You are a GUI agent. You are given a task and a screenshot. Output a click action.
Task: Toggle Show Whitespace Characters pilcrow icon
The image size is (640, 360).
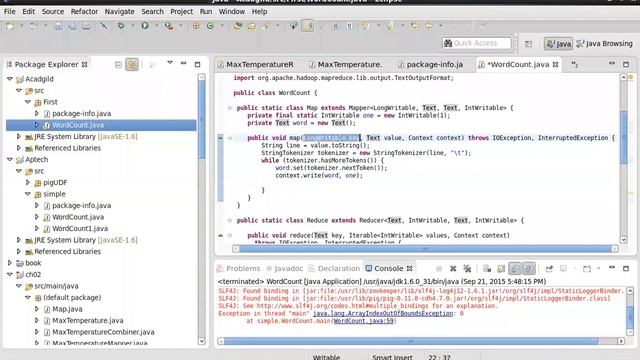click(x=349, y=26)
